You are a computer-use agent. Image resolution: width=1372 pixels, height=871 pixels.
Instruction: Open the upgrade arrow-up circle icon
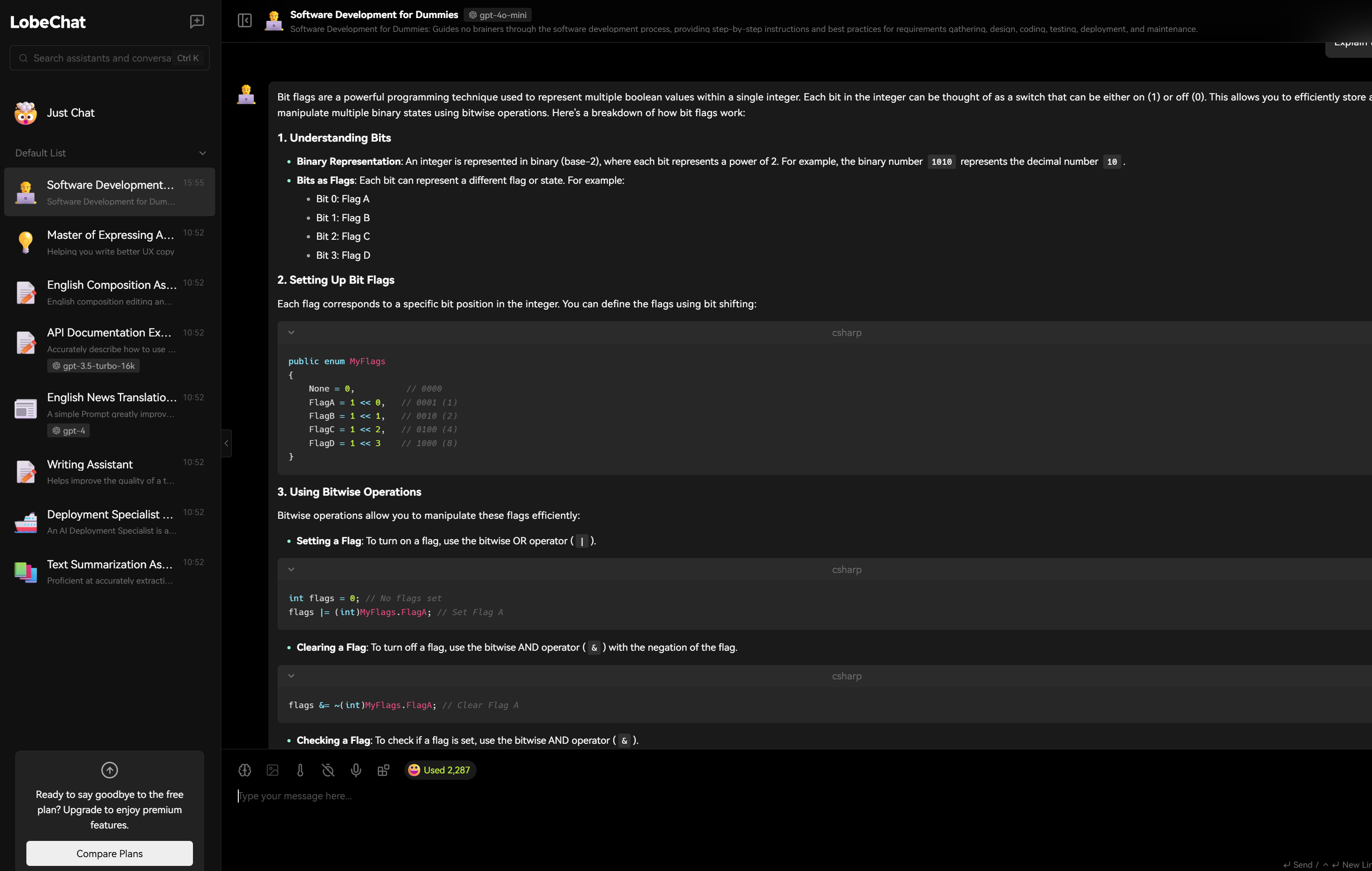pos(109,770)
